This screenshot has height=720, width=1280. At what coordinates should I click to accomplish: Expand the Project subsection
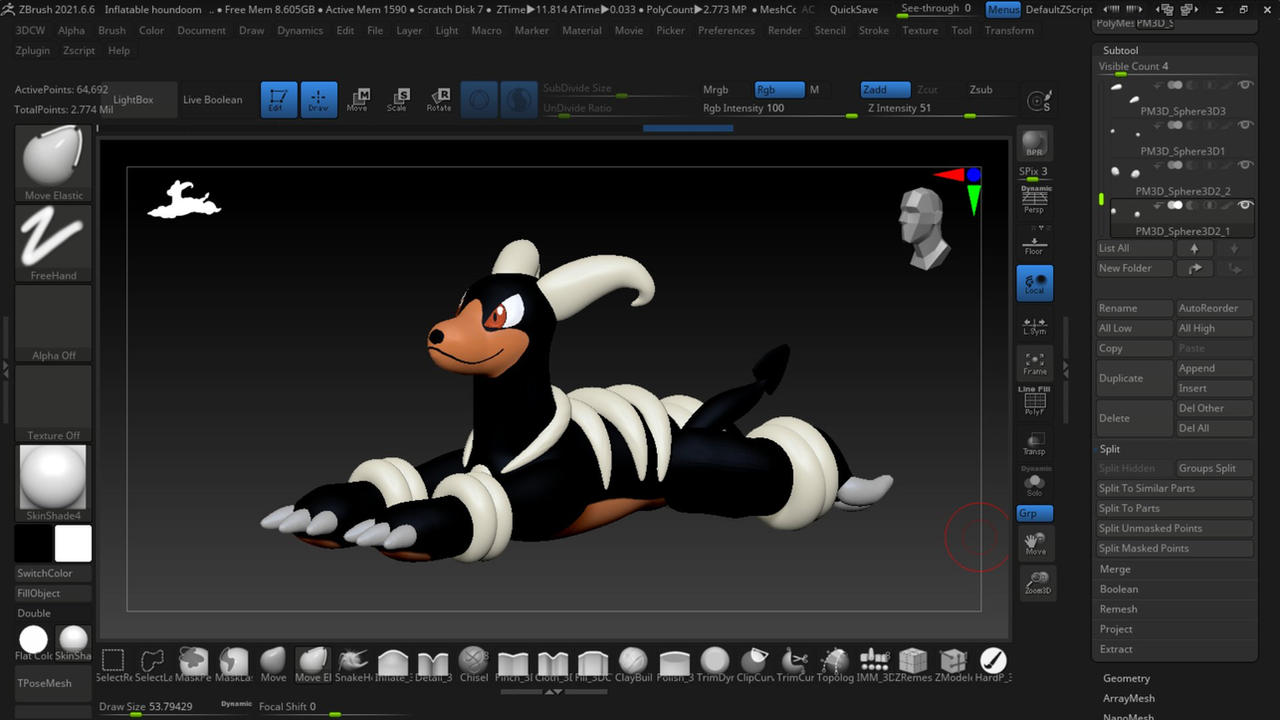coord(1116,629)
